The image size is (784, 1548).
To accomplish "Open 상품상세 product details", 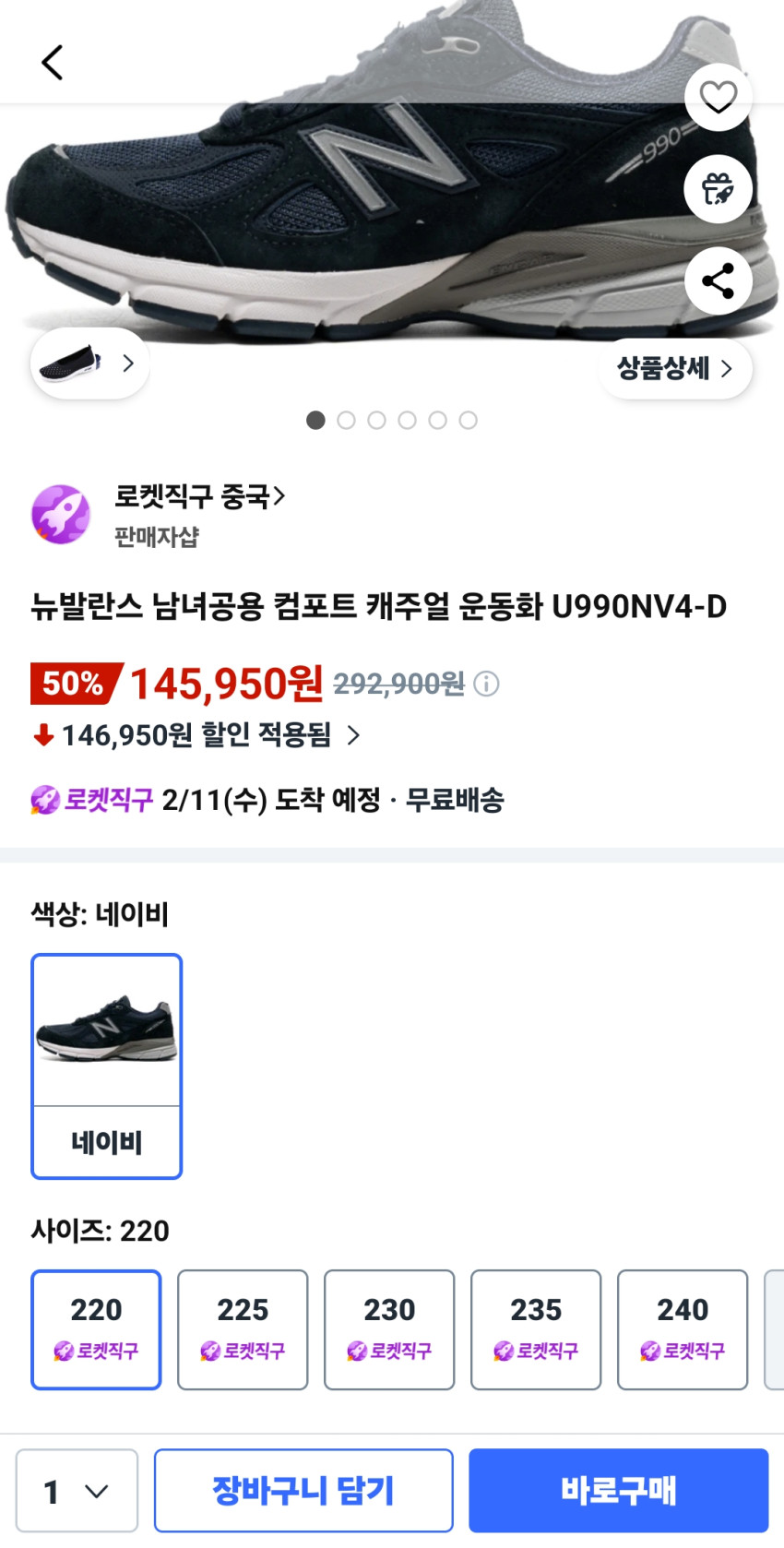I will coord(674,368).
